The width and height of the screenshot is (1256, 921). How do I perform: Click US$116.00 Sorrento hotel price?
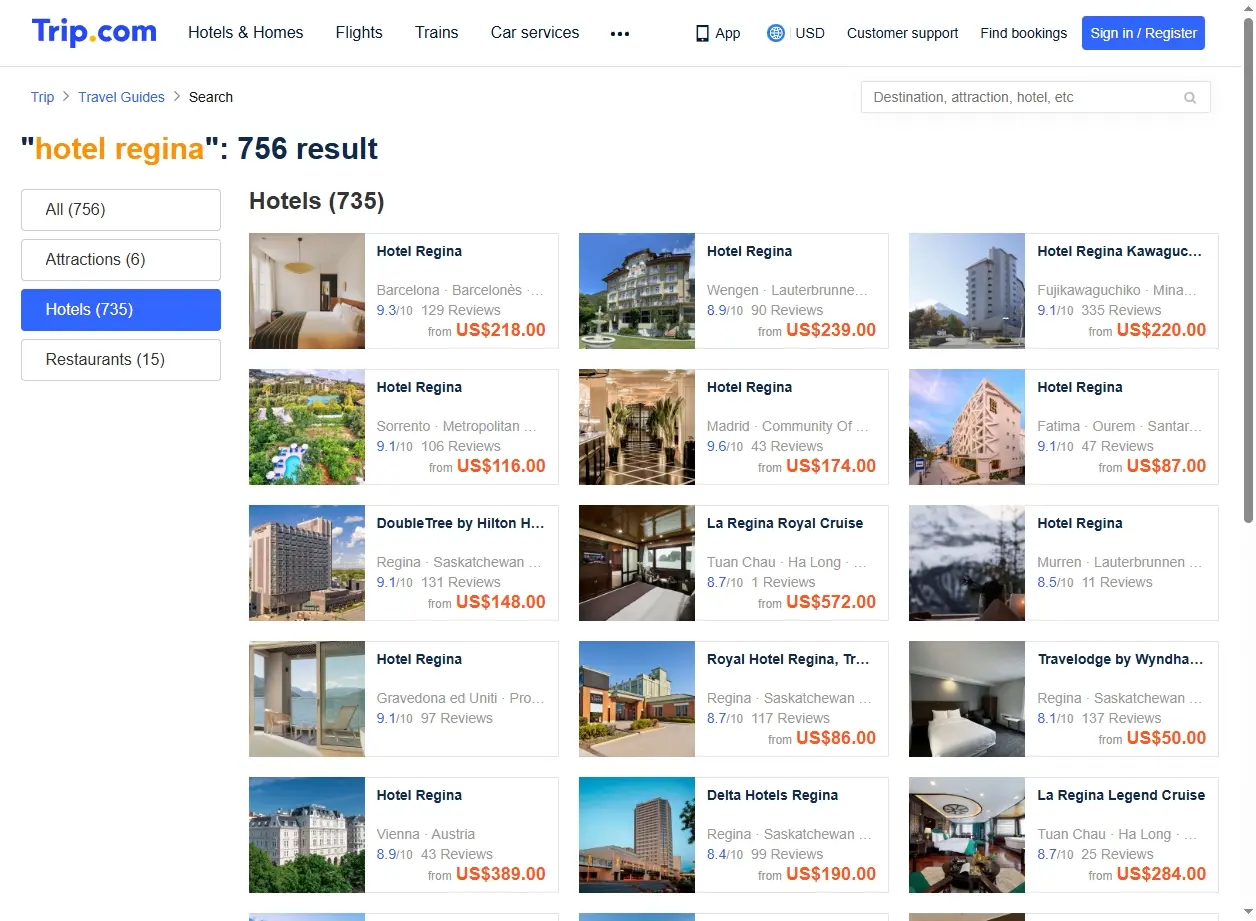(x=501, y=466)
